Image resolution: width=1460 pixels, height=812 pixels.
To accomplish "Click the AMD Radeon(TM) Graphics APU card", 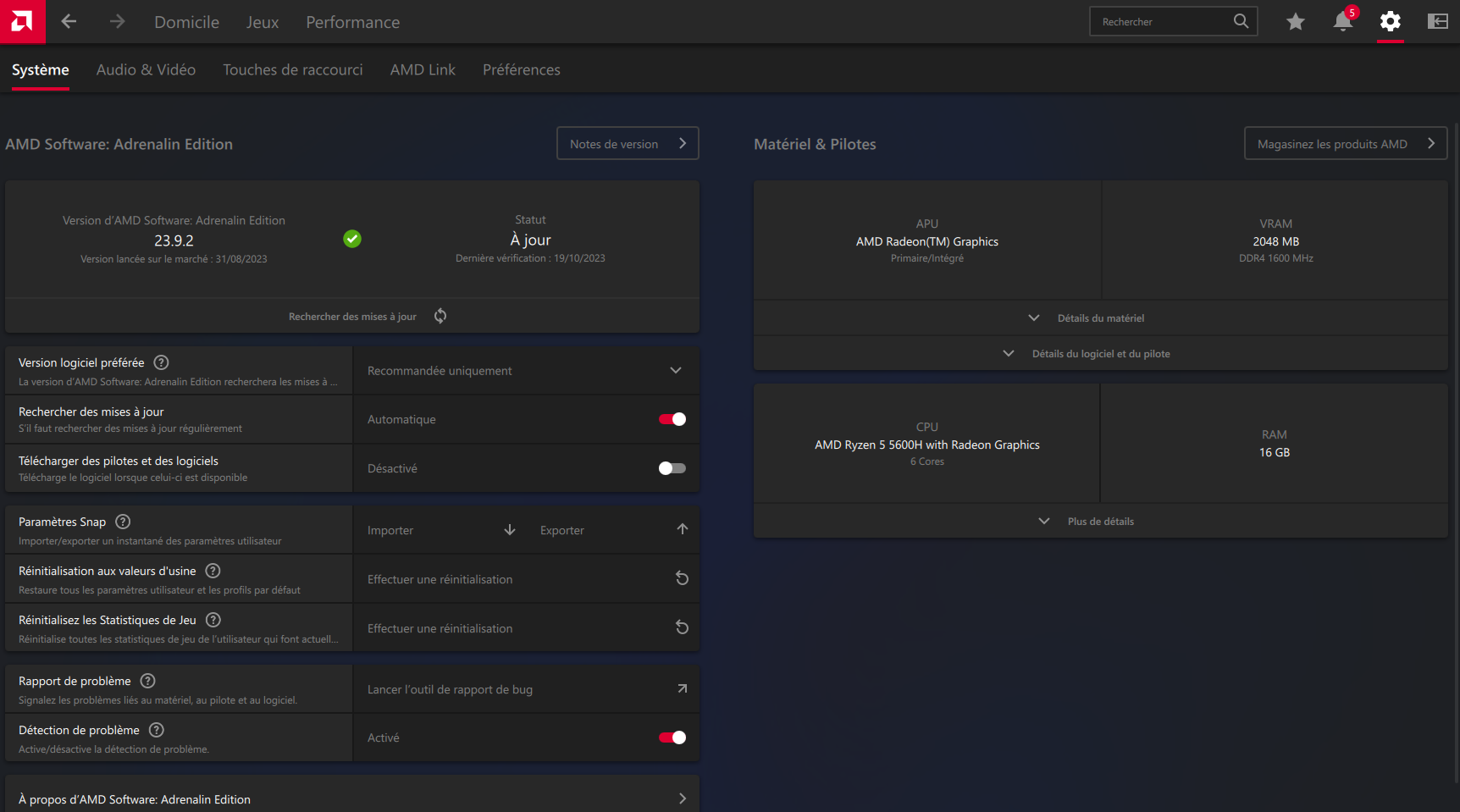I will tap(927, 240).
